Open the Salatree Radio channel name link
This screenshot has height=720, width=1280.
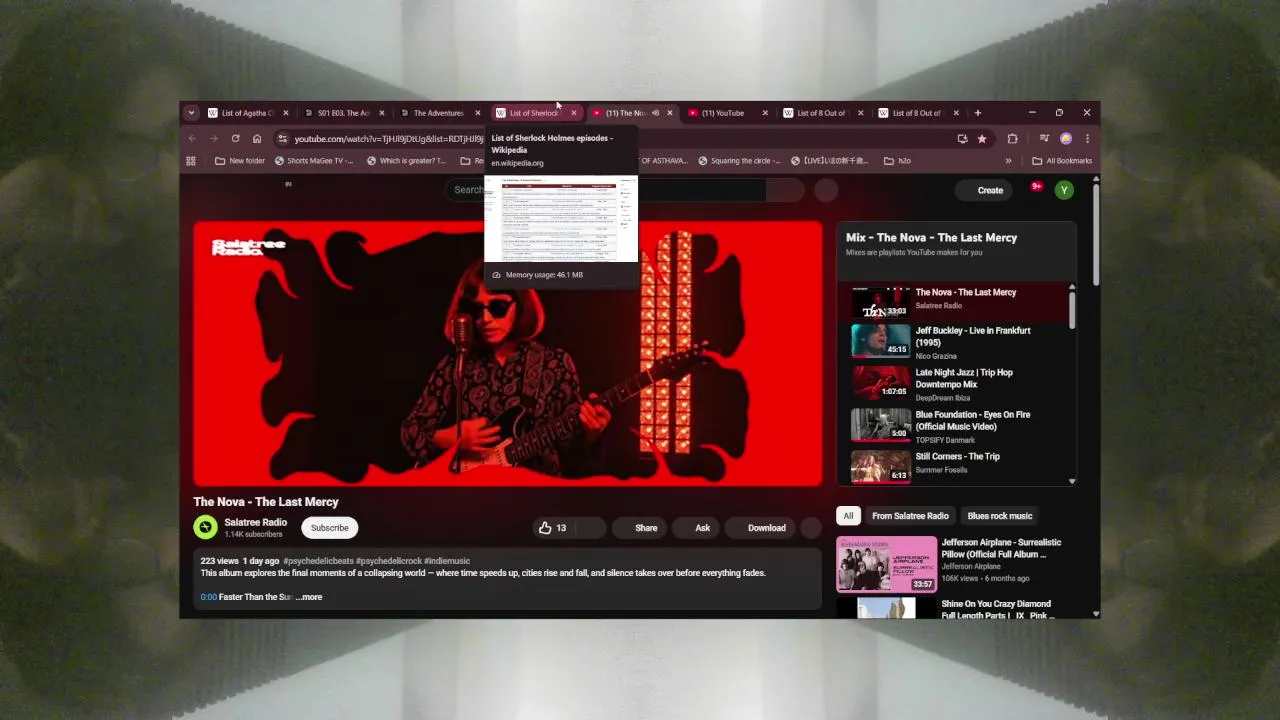255,522
